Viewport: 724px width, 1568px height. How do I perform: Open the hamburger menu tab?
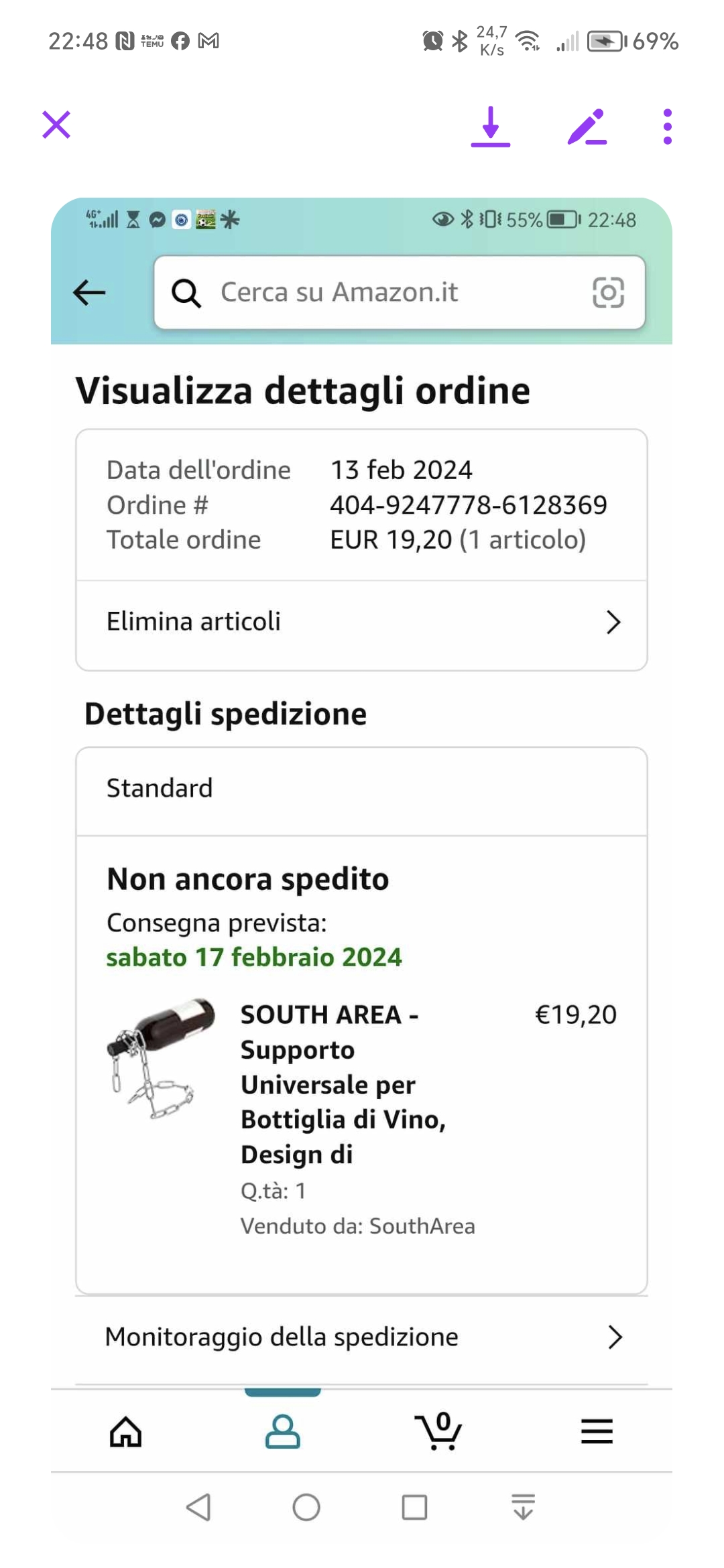coord(597,1431)
